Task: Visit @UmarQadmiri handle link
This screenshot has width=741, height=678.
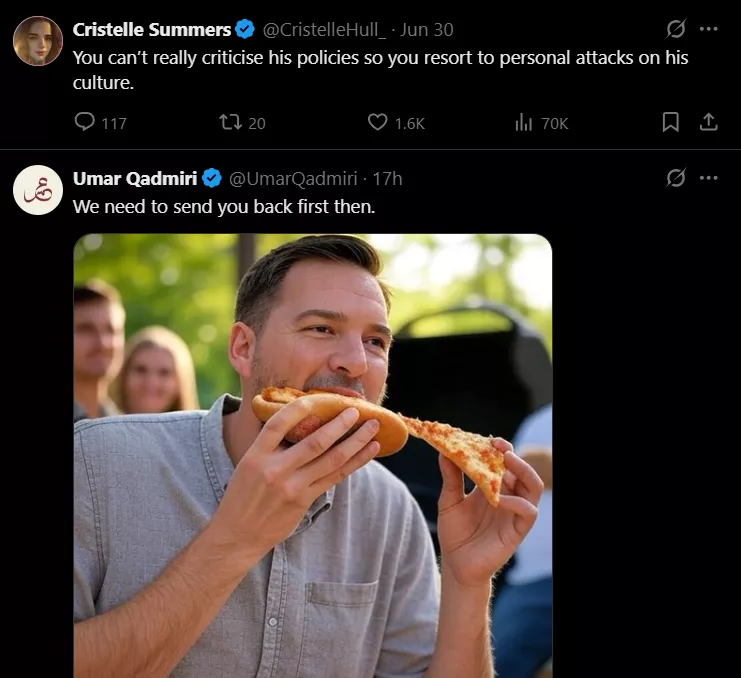Action: click(293, 179)
